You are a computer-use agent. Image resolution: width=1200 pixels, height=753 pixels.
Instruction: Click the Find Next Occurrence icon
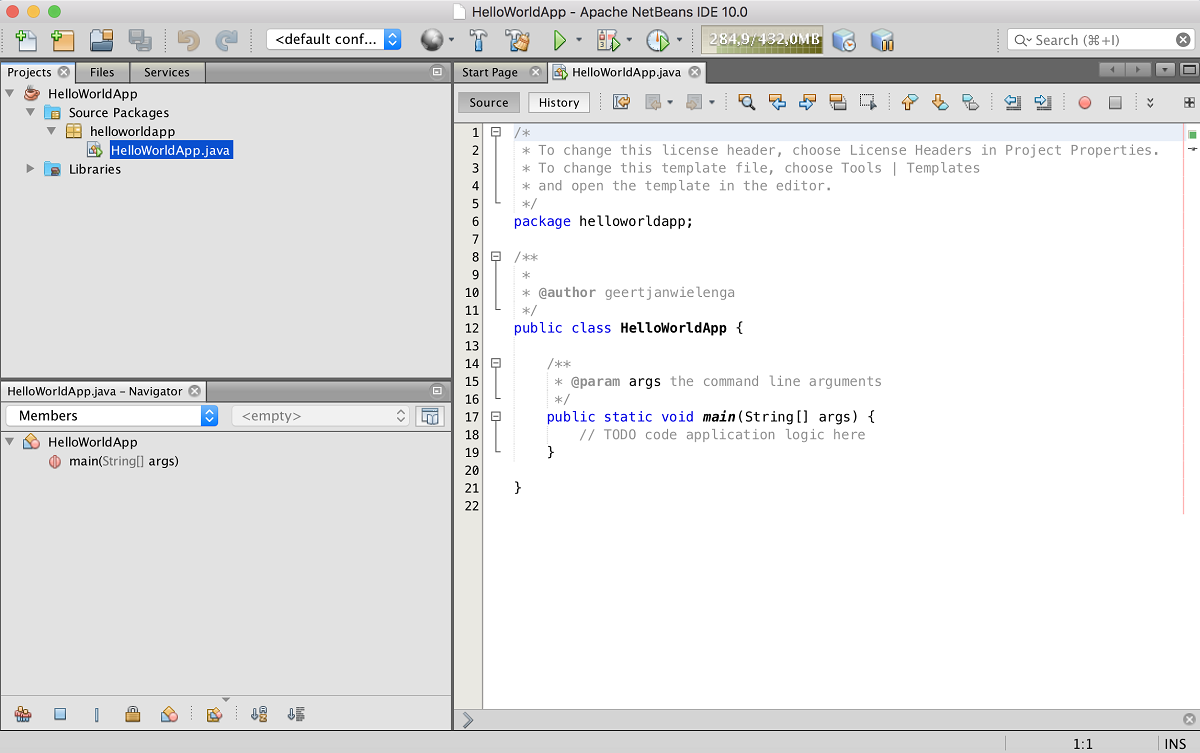[x=807, y=102]
